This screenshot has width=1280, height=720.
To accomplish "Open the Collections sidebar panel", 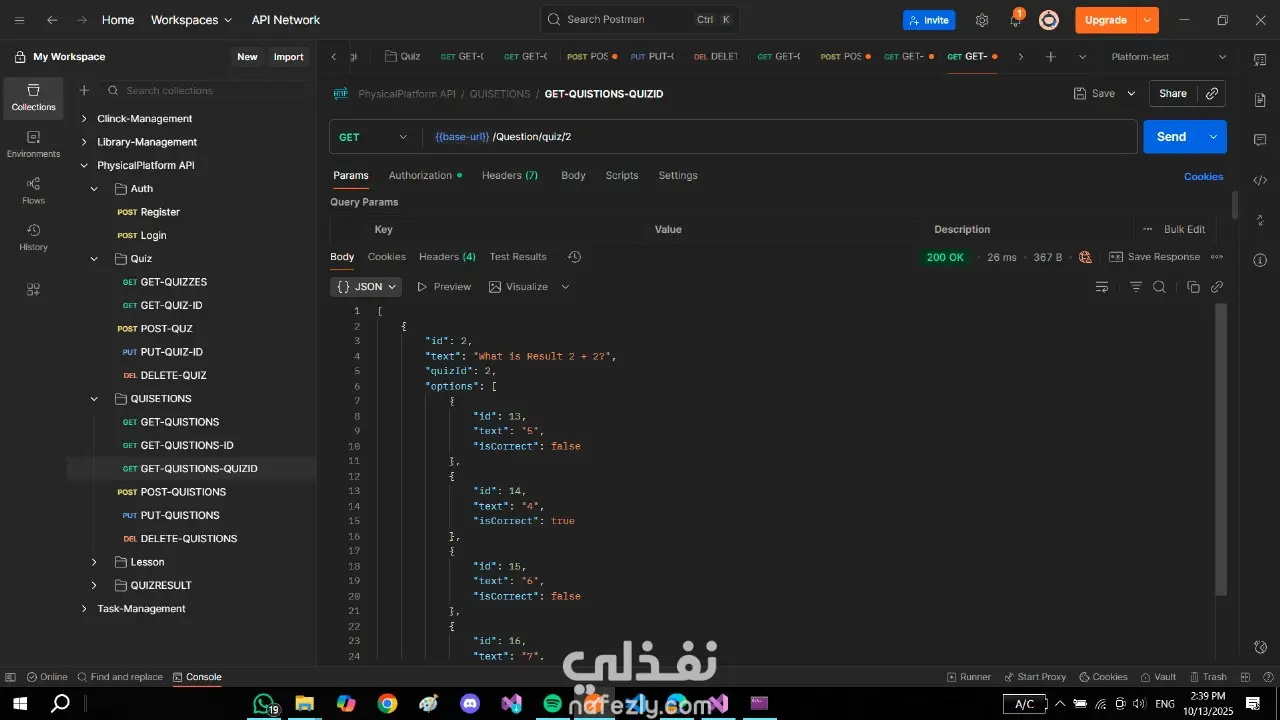I will coord(33,97).
